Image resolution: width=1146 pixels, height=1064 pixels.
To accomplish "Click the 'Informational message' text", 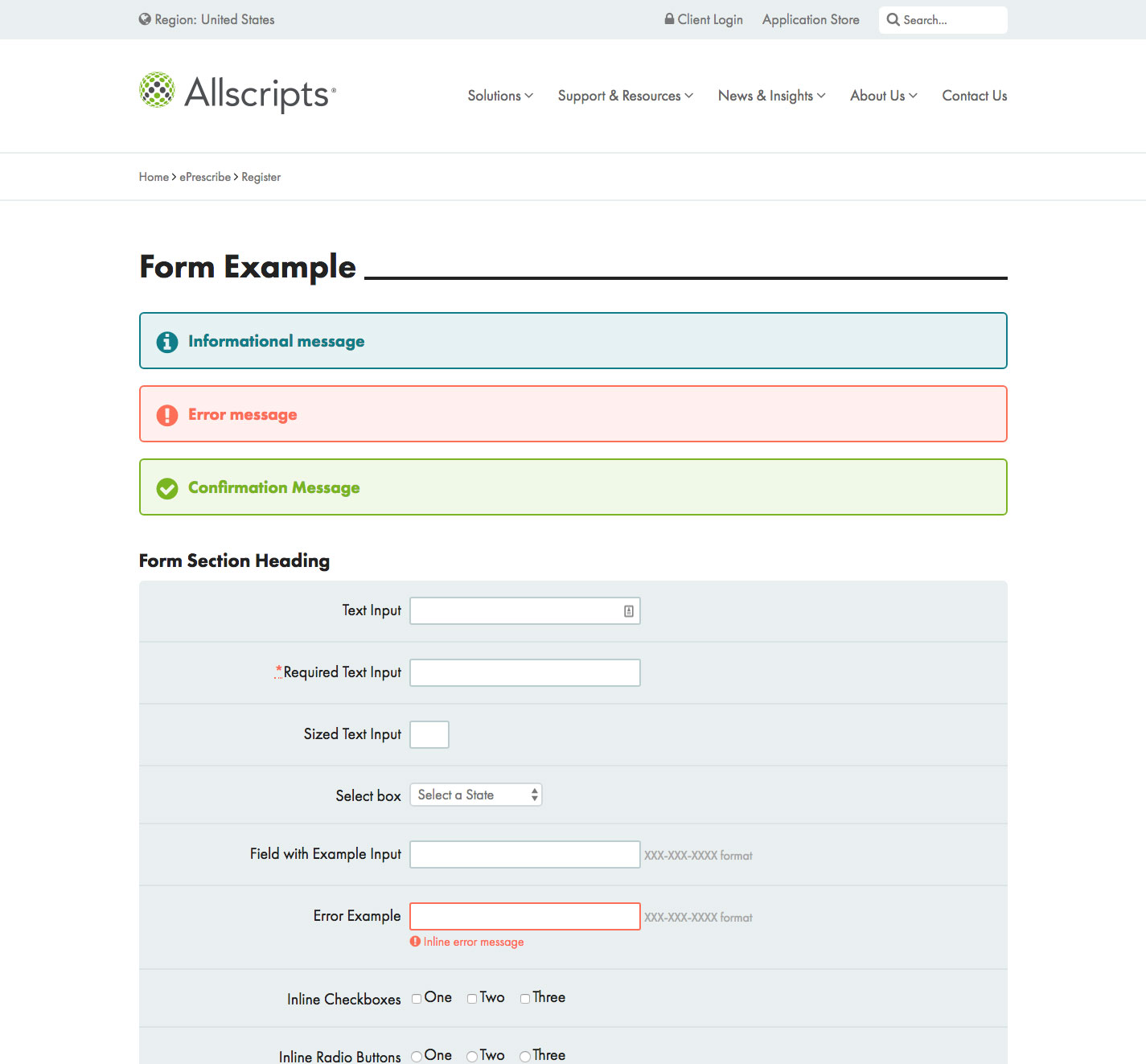I will coord(276,342).
